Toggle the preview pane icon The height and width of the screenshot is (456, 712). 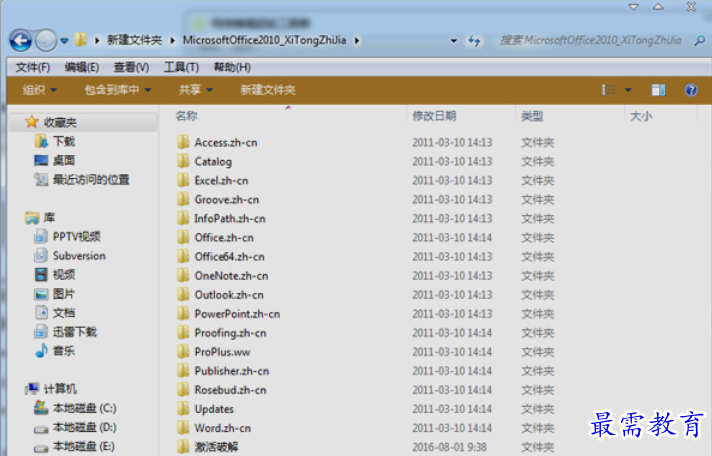point(658,90)
